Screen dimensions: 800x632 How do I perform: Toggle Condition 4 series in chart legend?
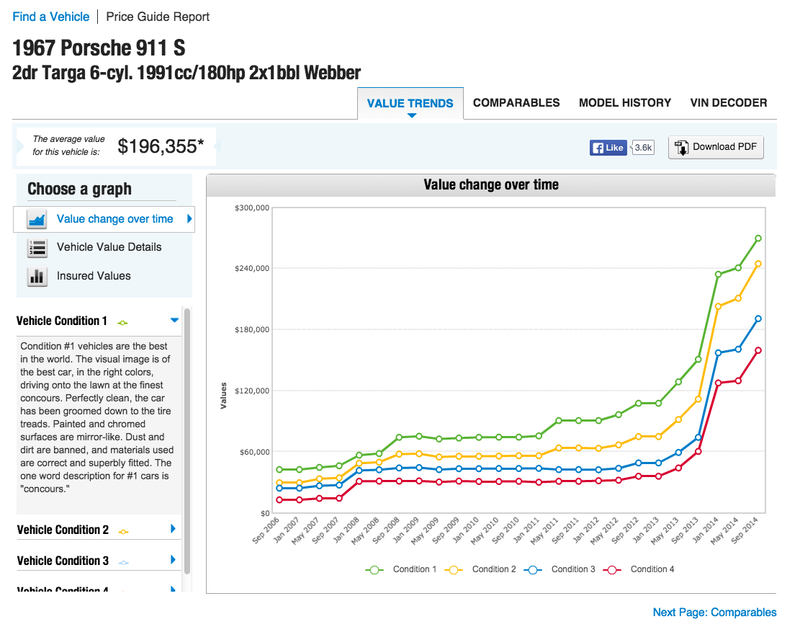click(638, 569)
